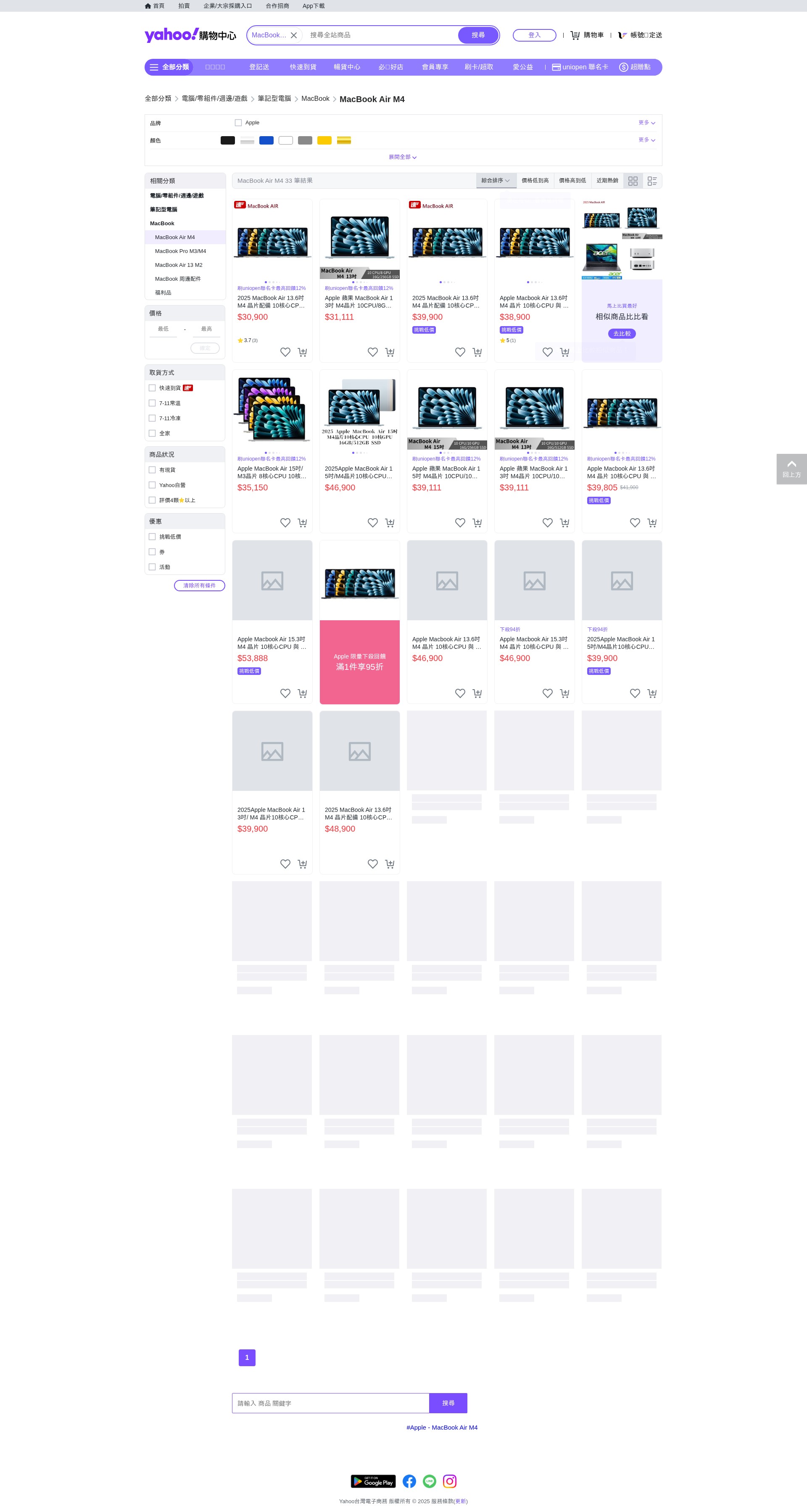The image size is (807, 1512).
Task: Check the 全家 pickup option
Action: click(x=152, y=433)
